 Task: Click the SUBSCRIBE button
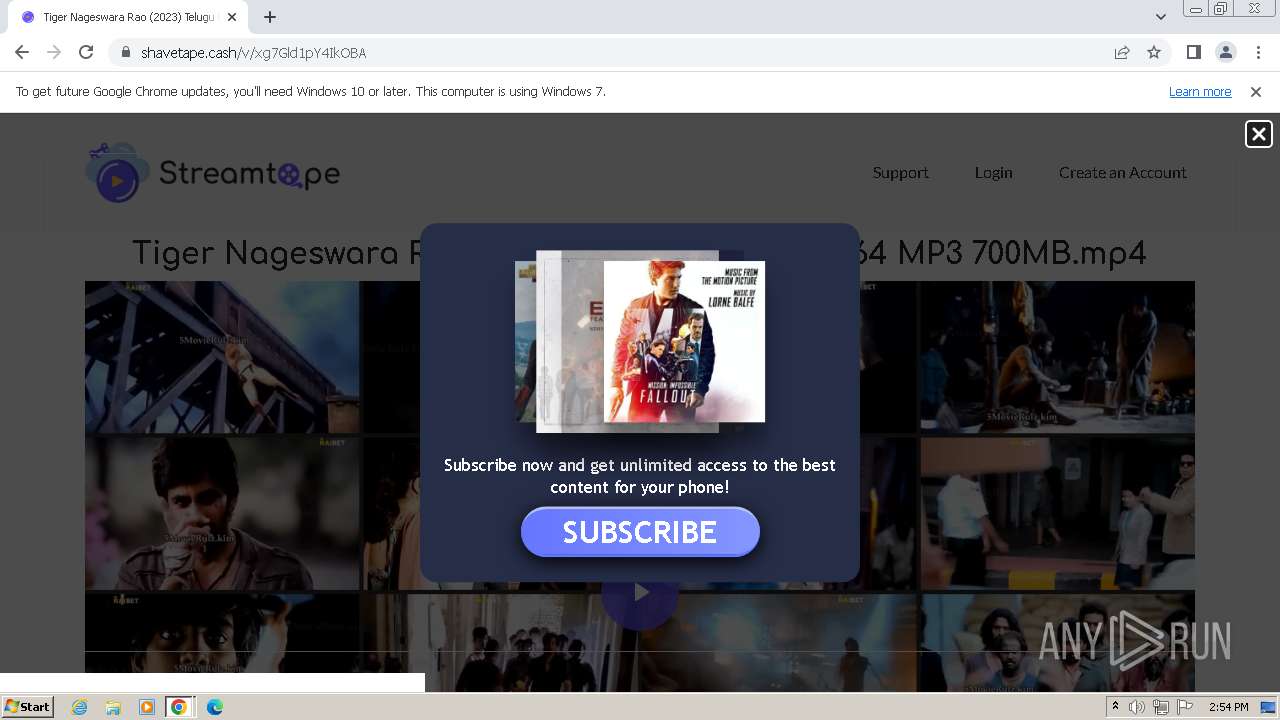(x=640, y=532)
